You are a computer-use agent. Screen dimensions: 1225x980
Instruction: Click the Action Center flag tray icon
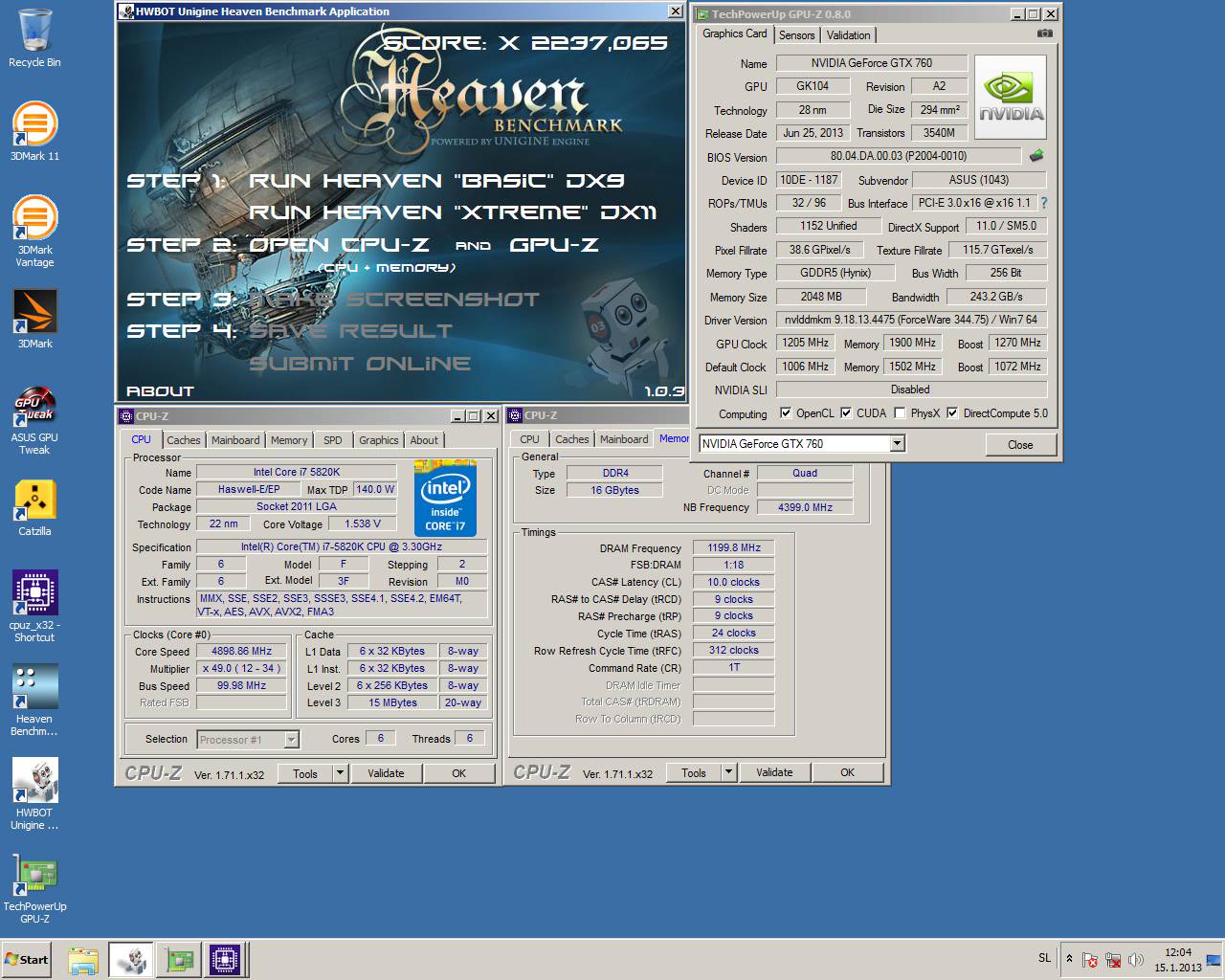[x=1090, y=960]
